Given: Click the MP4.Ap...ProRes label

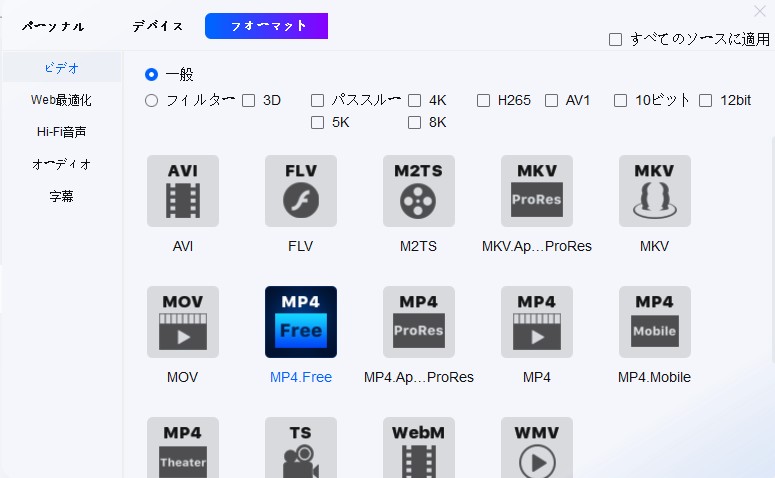Looking at the screenshot, I should pyautogui.click(x=419, y=377).
